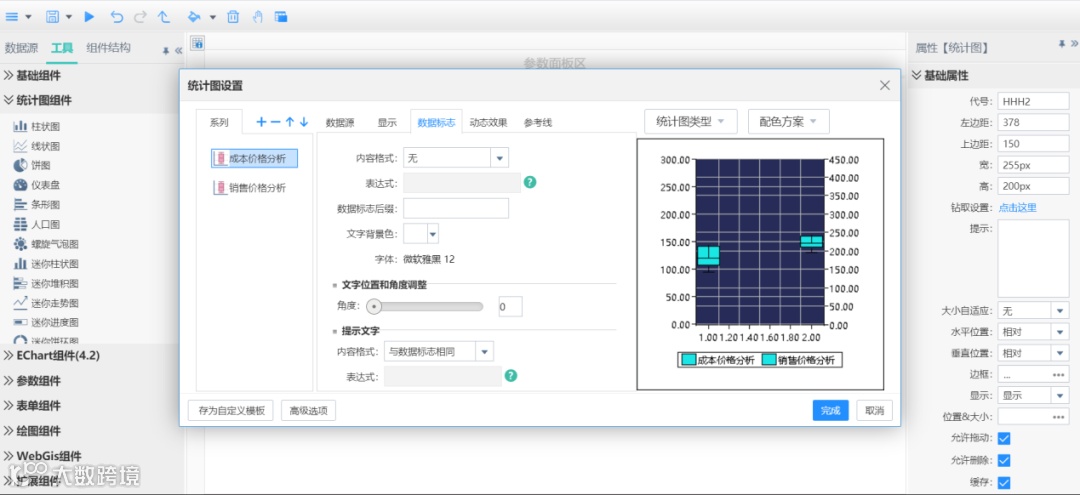Image resolution: width=1080 pixels, height=495 pixels.
Task: Open the 内容格式 dropdown showing 无
Action: (x=456, y=158)
